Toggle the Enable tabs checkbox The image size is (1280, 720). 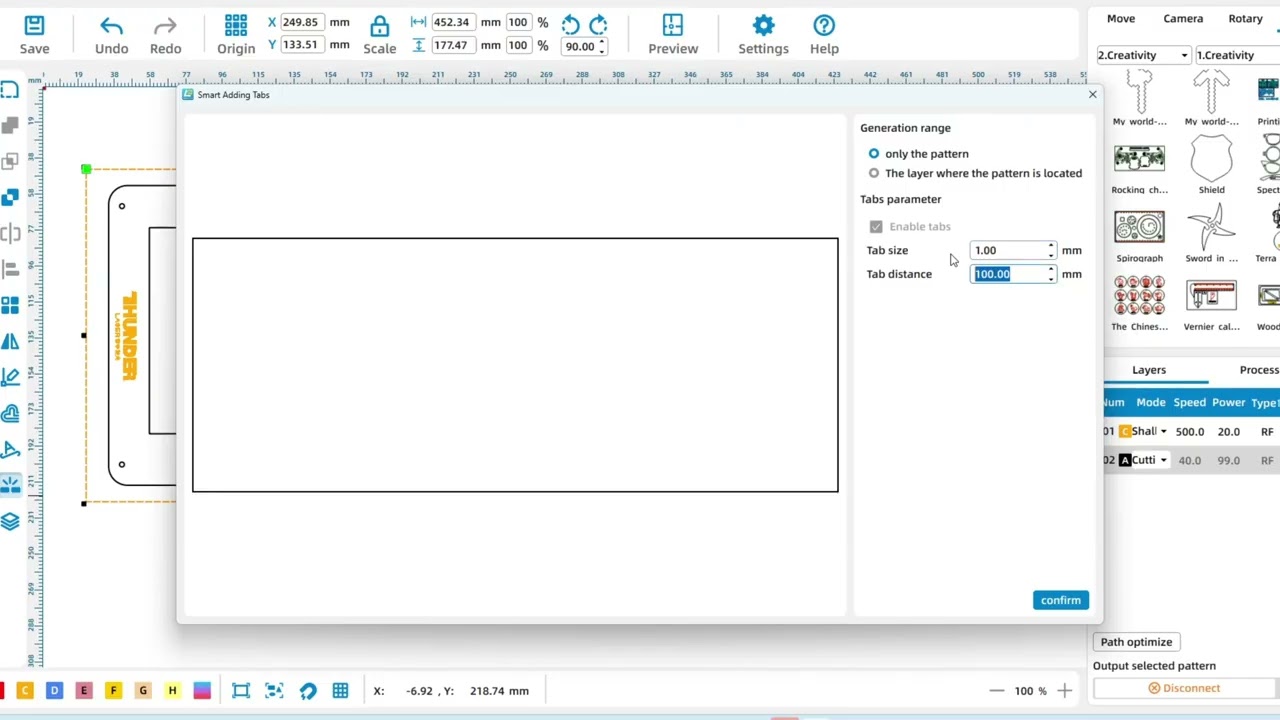tap(876, 227)
